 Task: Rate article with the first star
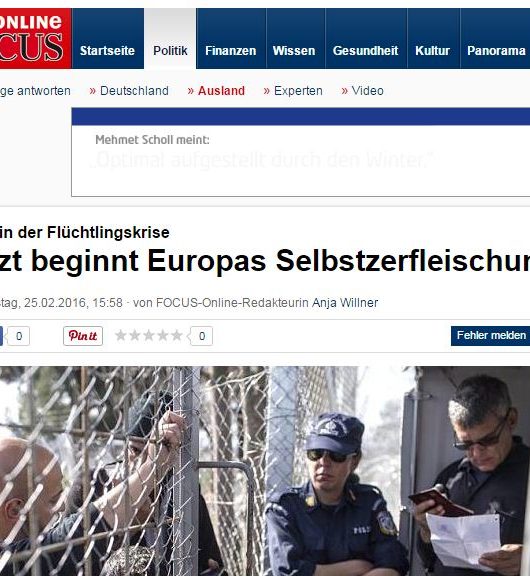click(121, 335)
